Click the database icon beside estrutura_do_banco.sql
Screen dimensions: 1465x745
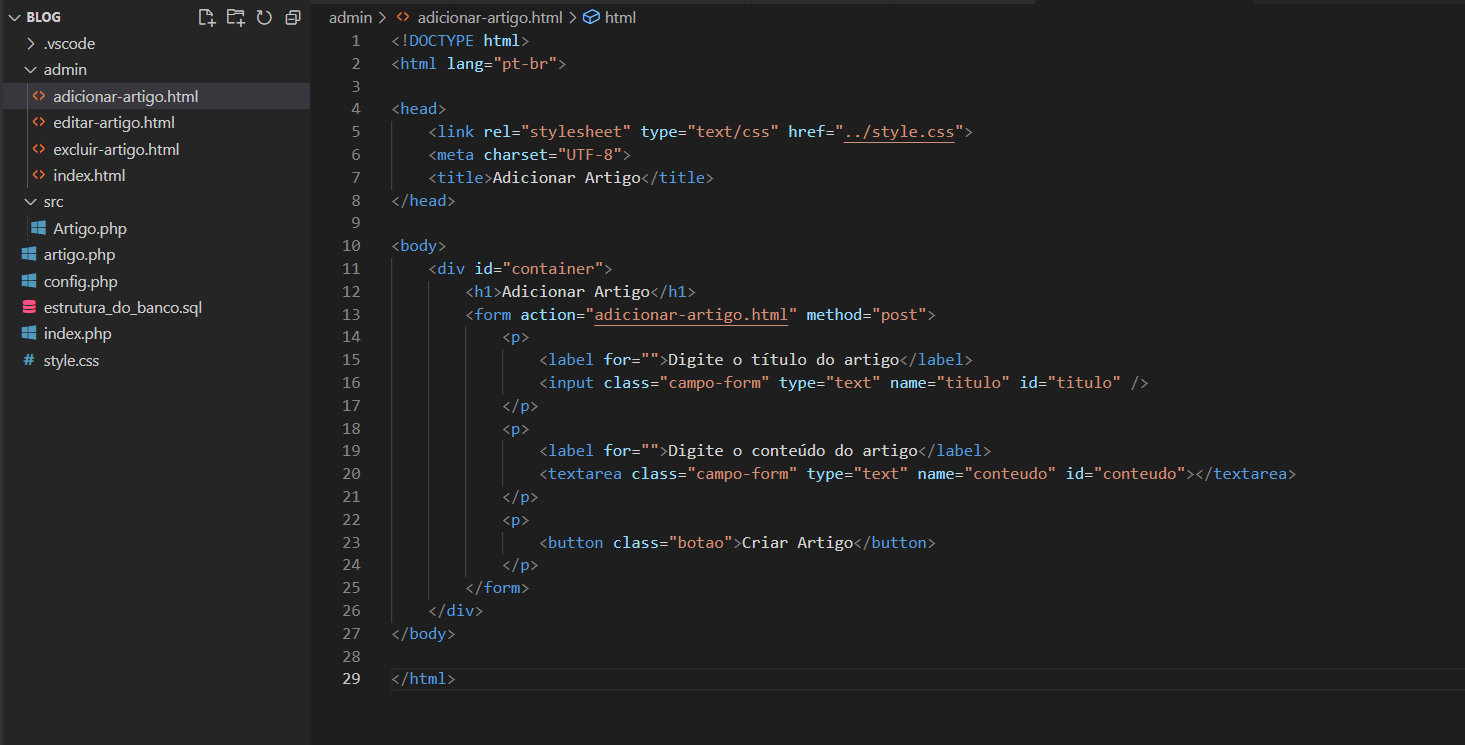point(29,308)
